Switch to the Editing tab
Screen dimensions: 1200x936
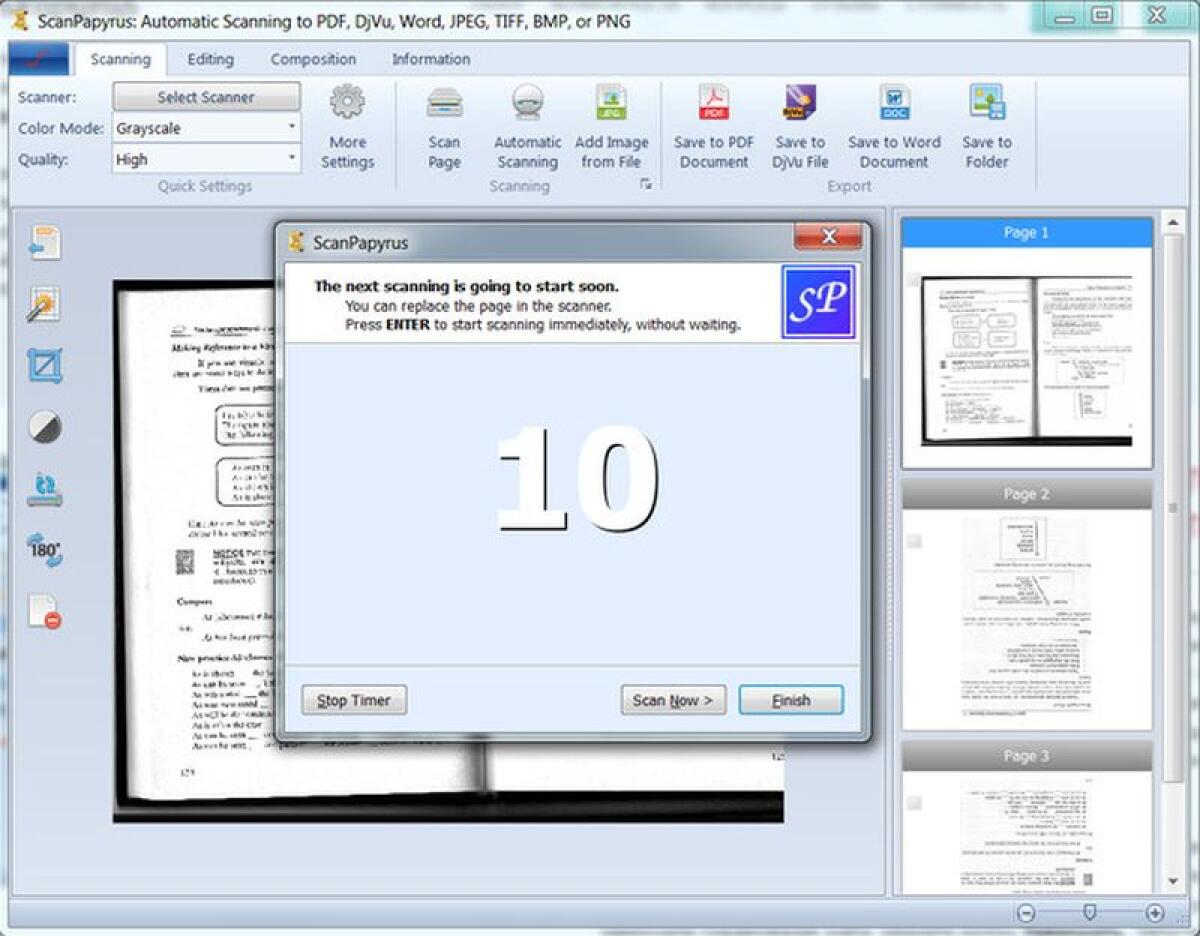210,59
